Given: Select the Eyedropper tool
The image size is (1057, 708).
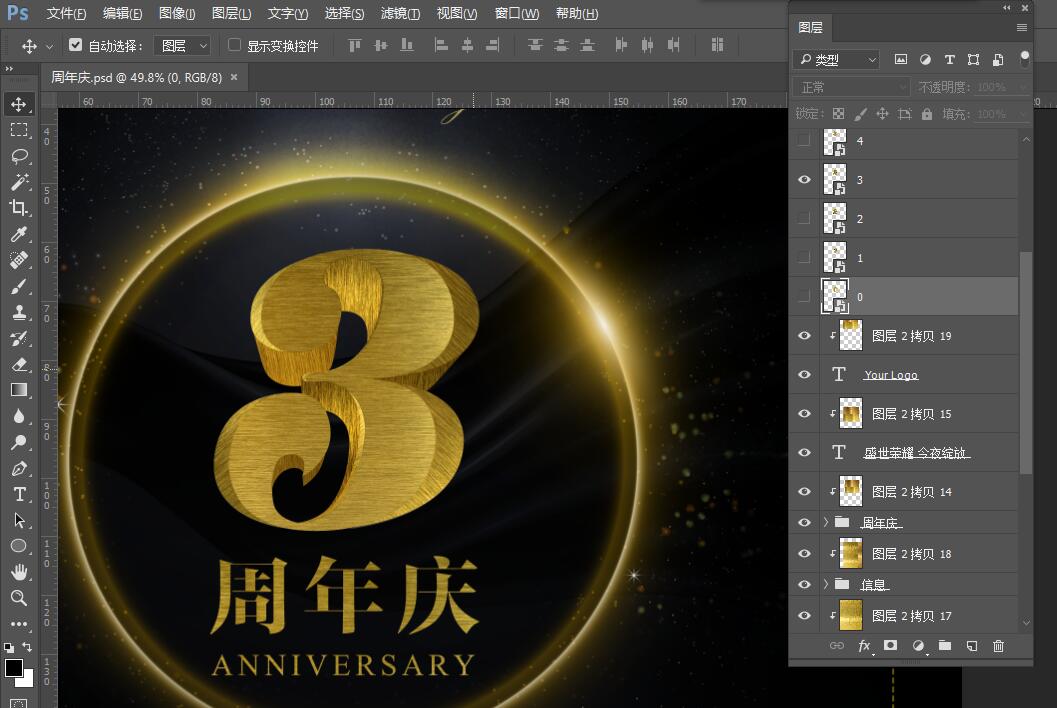Looking at the screenshot, I should 19,234.
